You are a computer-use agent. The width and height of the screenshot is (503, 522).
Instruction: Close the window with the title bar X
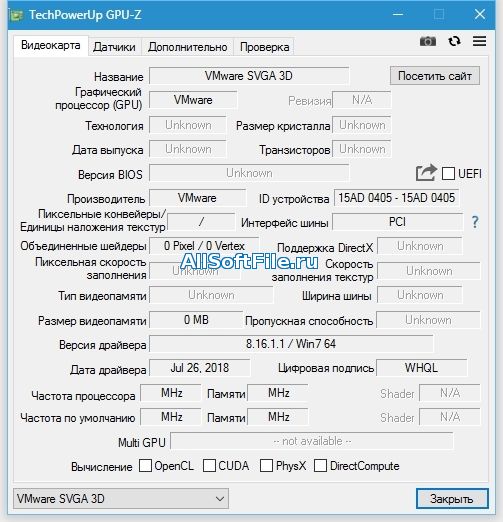click(x=480, y=14)
